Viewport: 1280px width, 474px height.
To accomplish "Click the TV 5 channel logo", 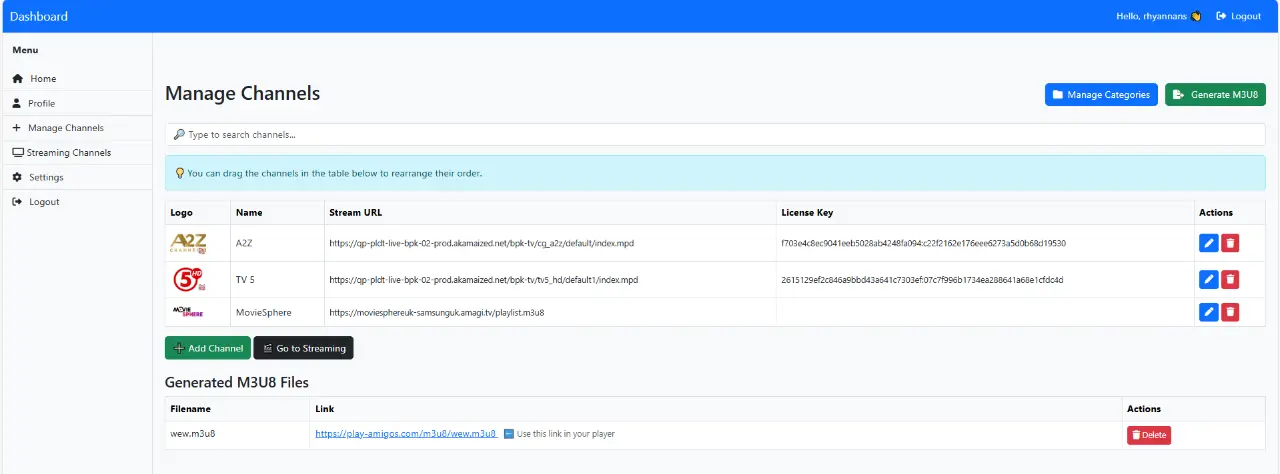I will pos(188,280).
